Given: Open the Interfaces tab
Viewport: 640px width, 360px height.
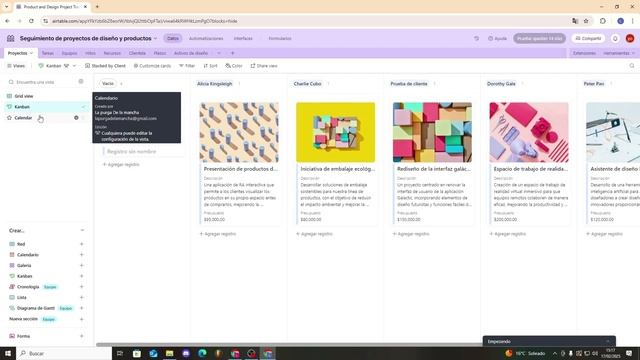Looking at the screenshot, I should click(x=243, y=38).
